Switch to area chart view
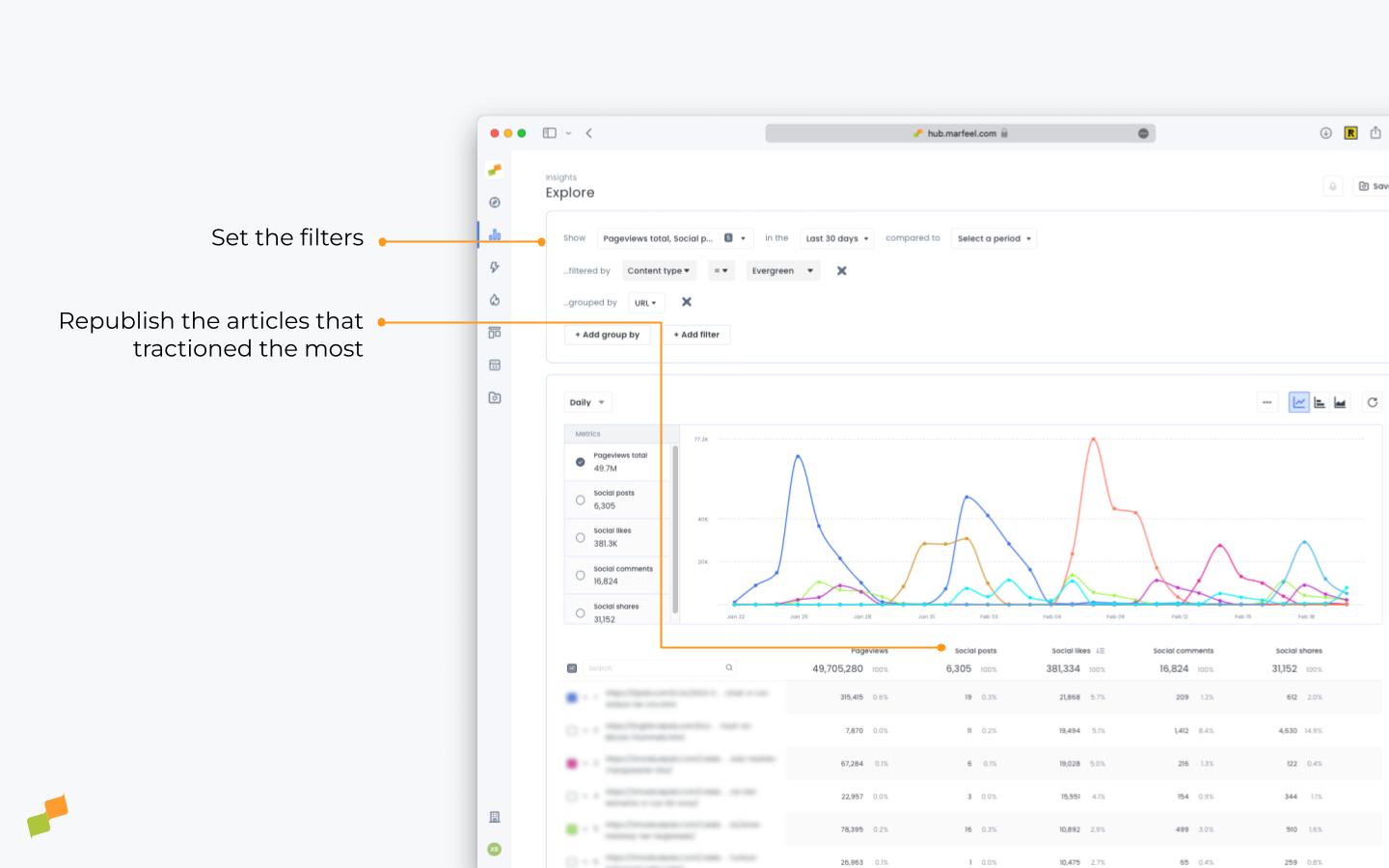Viewport: 1389px width, 868px height. (1340, 403)
